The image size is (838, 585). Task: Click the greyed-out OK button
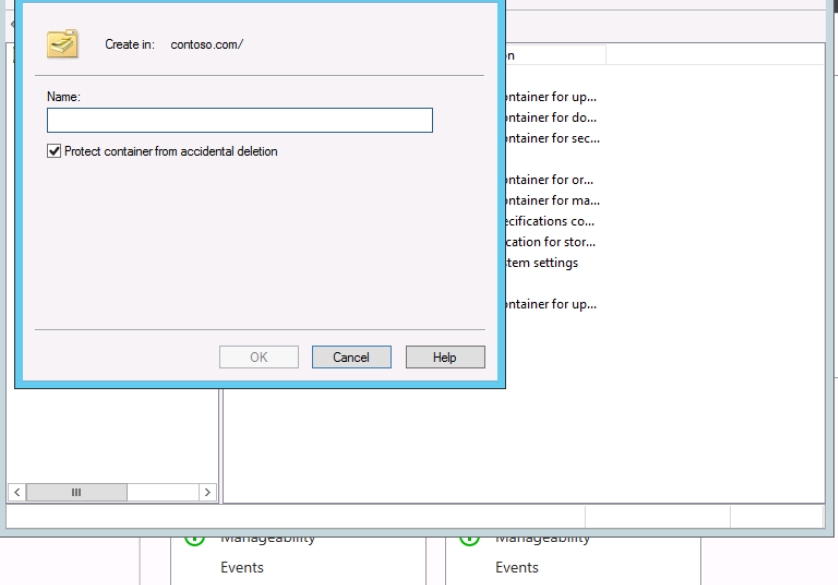pos(259,357)
